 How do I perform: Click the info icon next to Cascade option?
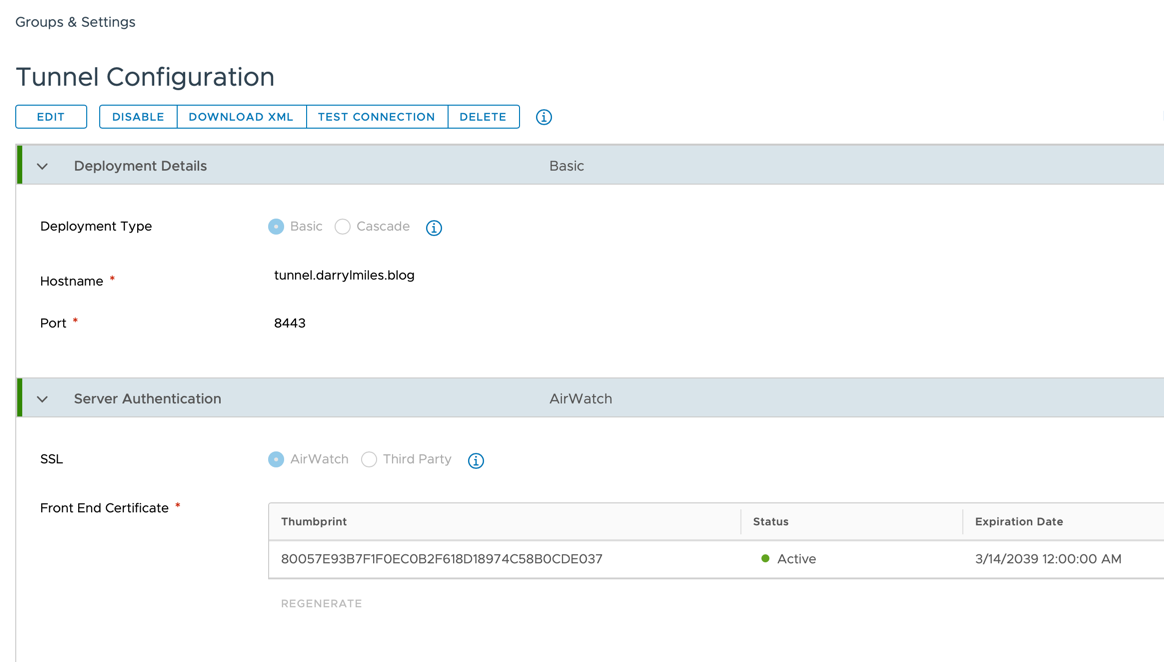click(434, 228)
